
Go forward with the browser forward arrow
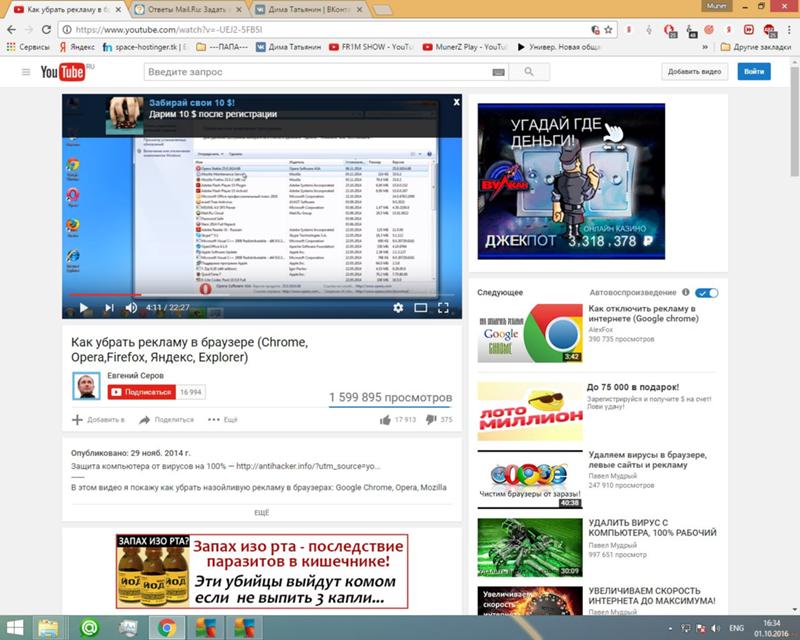(29, 30)
